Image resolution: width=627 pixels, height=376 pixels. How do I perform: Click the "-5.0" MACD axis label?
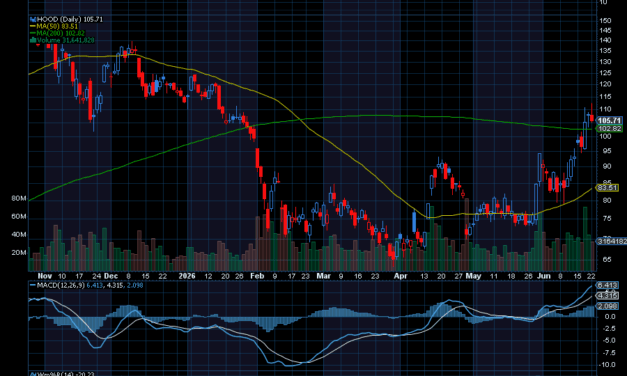click(609, 341)
